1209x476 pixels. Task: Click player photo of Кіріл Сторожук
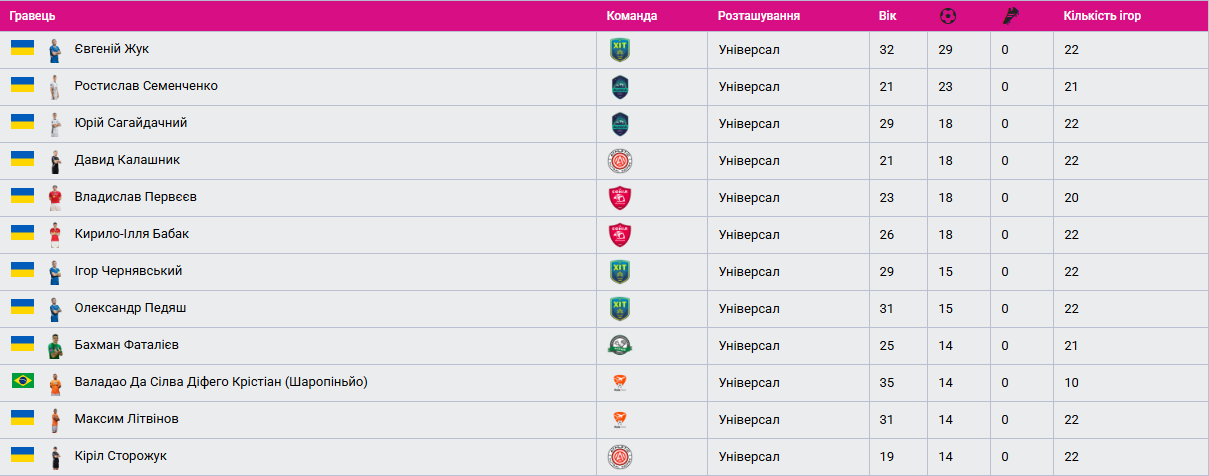tap(55, 456)
